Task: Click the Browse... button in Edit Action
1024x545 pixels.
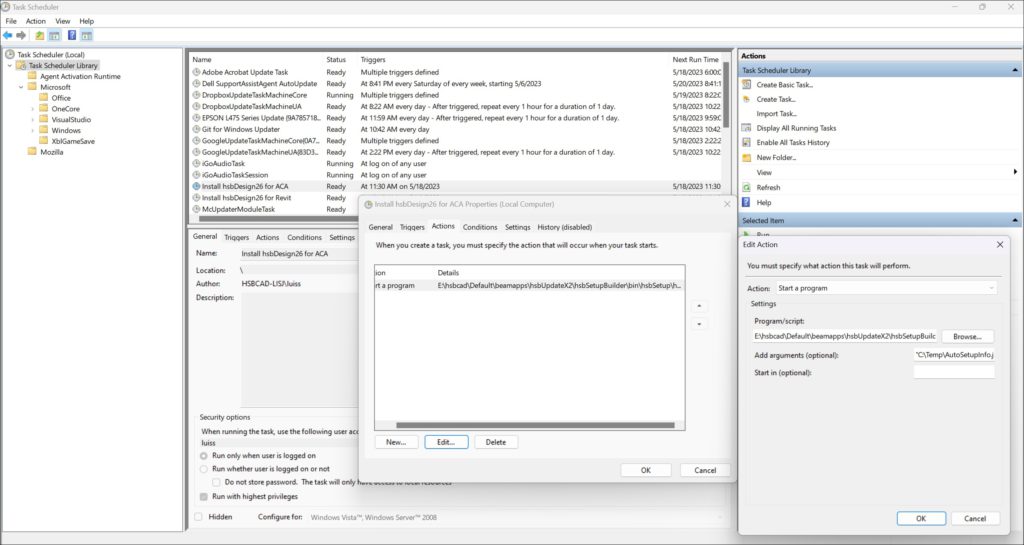Action: [x=968, y=337]
